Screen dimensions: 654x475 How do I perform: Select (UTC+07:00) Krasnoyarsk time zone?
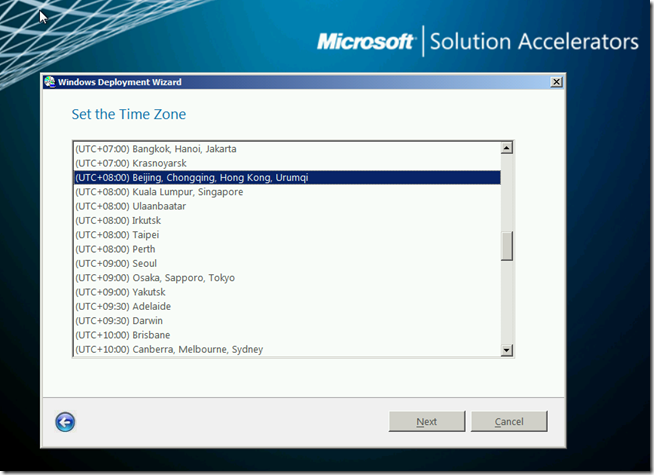click(287, 163)
